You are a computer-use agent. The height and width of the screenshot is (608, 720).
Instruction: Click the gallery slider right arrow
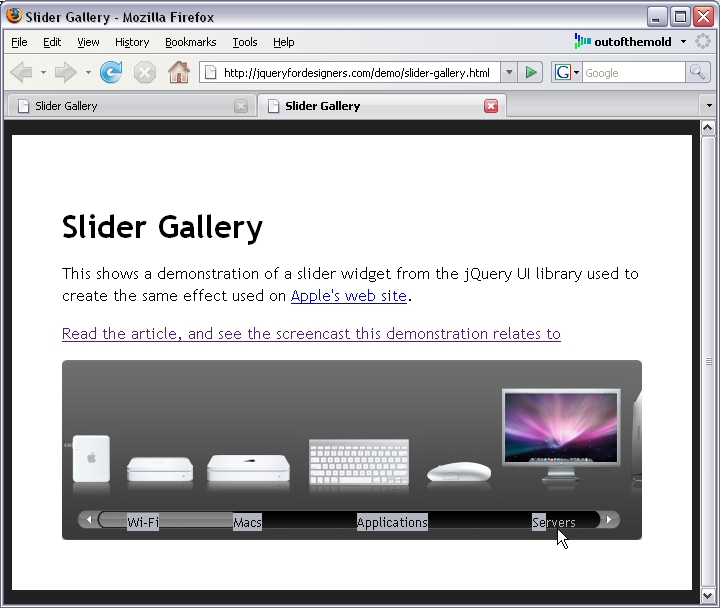[x=609, y=520]
